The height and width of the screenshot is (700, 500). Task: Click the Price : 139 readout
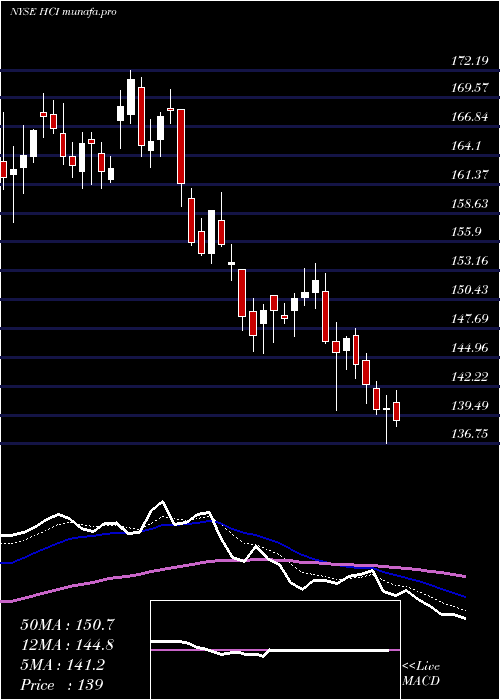pos(62,685)
